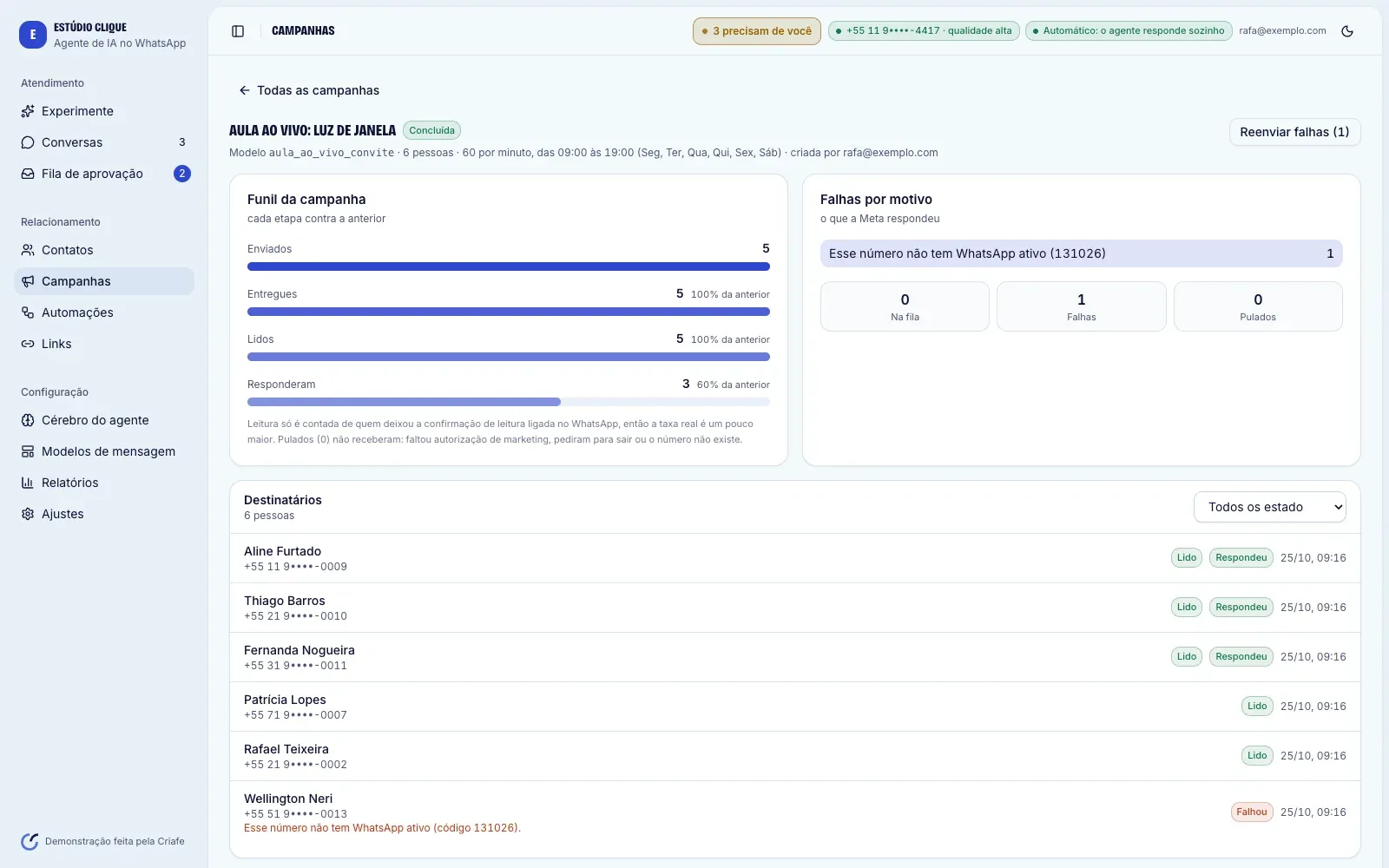Select recipient Thiago Barros
The width and height of the screenshot is (1389, 868).
794,608
